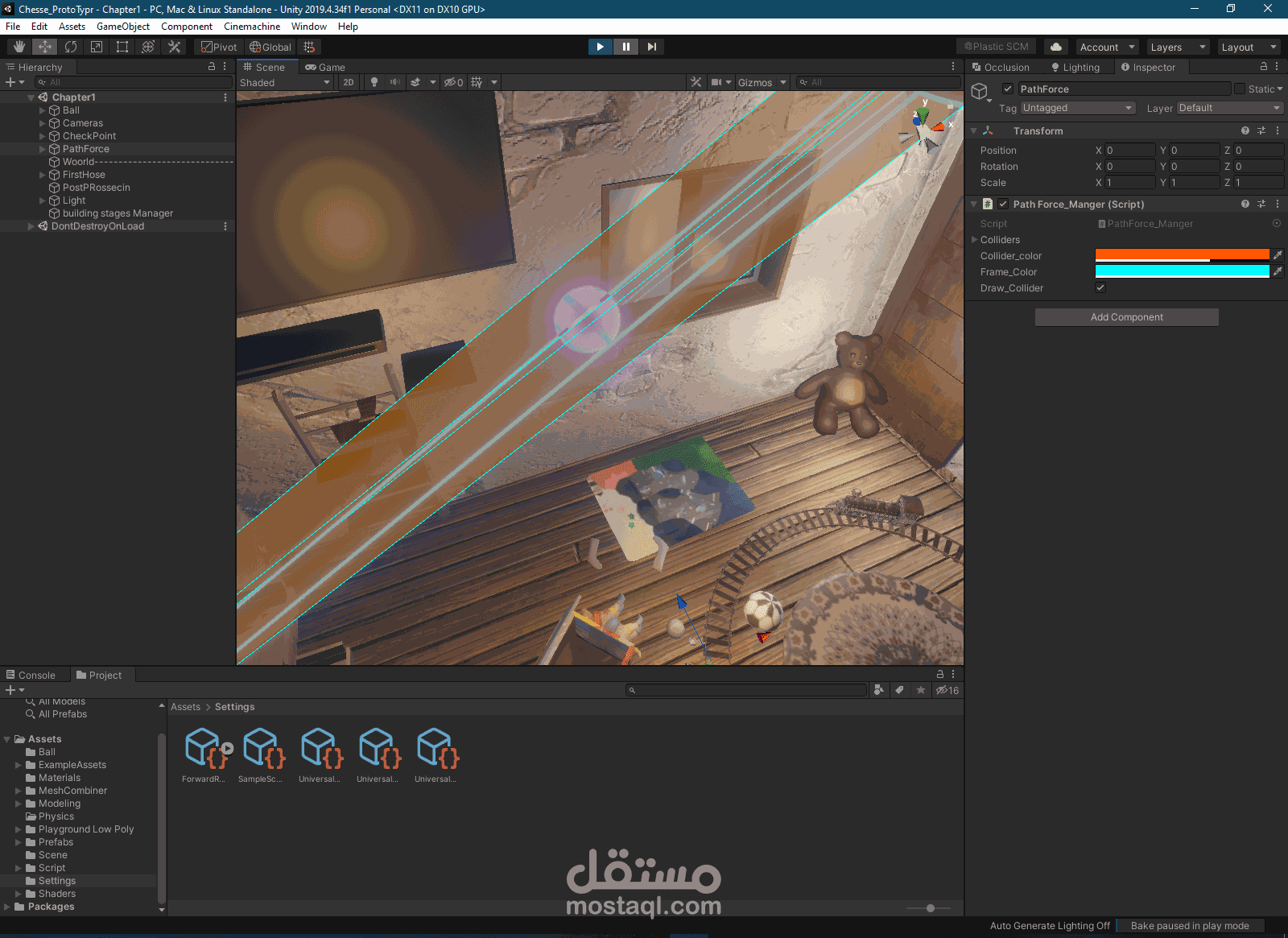Expand the Colliders array foldout
Image resolution: width=1288 pixels, height=938 pixels.
pyautogui.click(x=975, y=239)
